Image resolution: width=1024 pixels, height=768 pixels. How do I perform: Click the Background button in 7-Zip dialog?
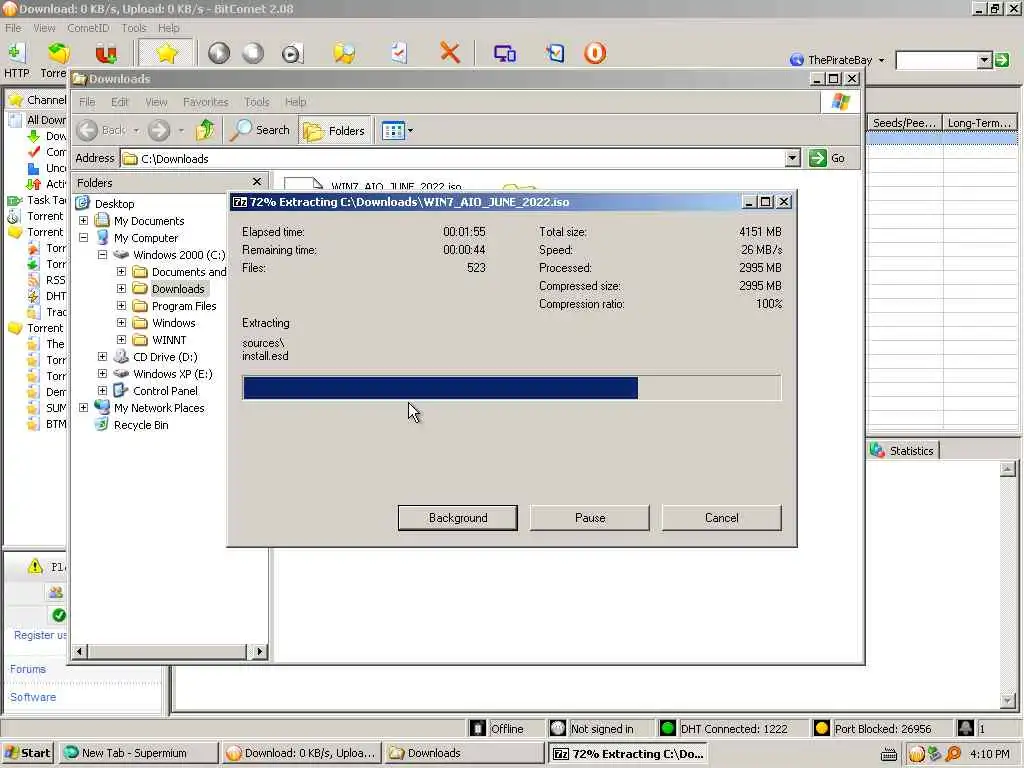coord(458,518)
